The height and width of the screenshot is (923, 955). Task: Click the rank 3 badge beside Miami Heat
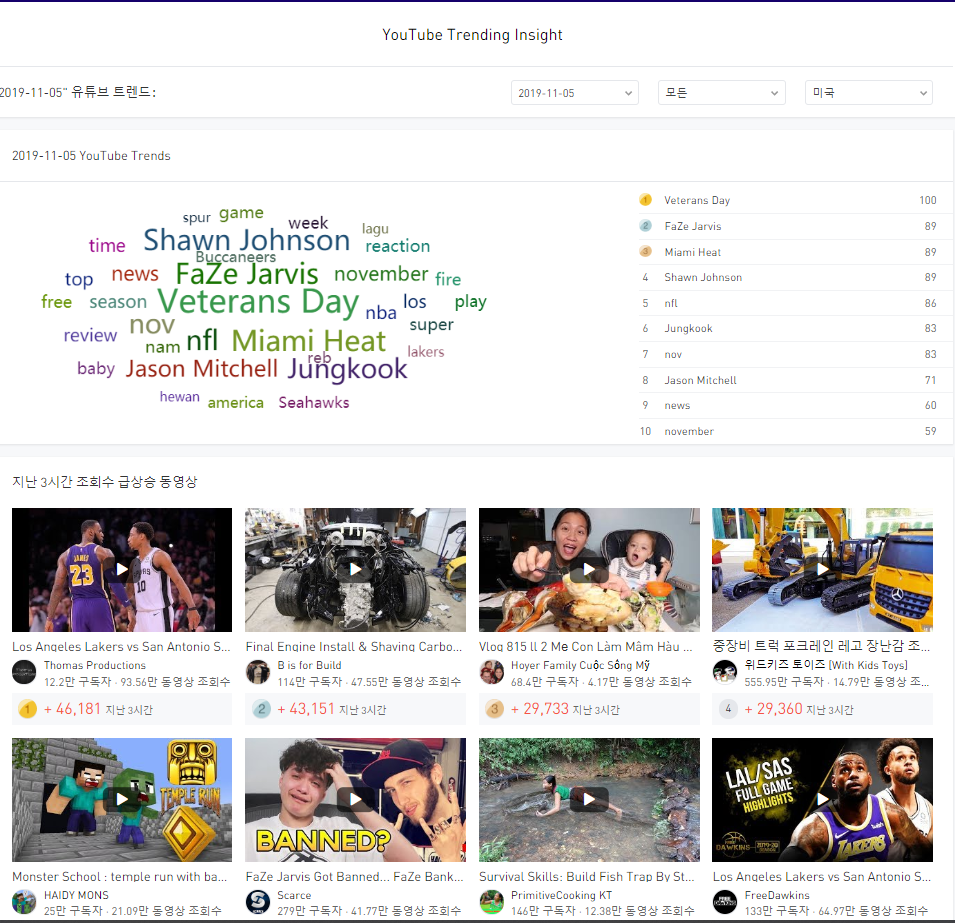pyautogui.click(x=646, y=252)
